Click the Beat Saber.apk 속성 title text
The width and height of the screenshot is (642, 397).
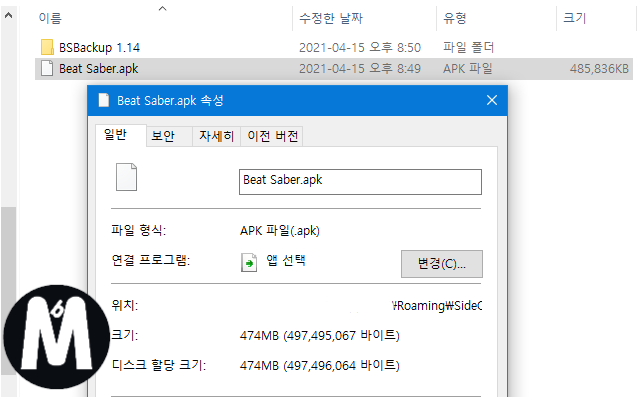point(170,101)
